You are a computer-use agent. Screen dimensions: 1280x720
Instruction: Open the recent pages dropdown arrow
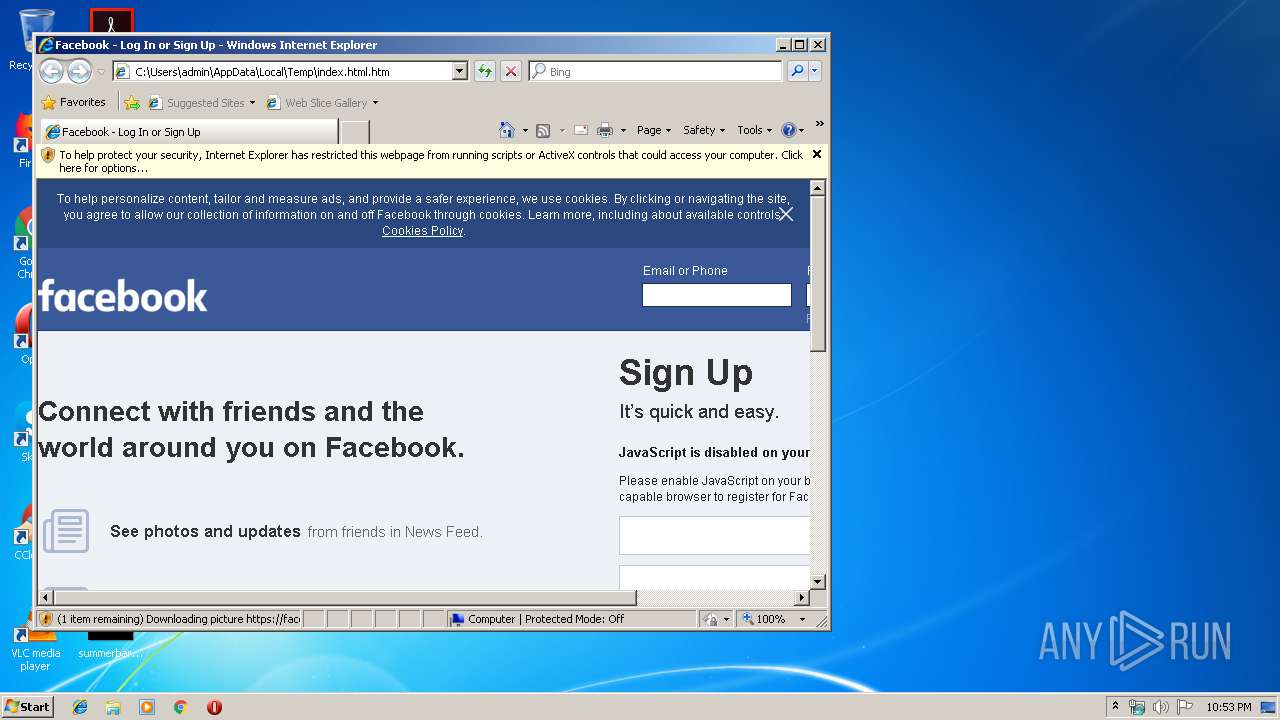101,72
